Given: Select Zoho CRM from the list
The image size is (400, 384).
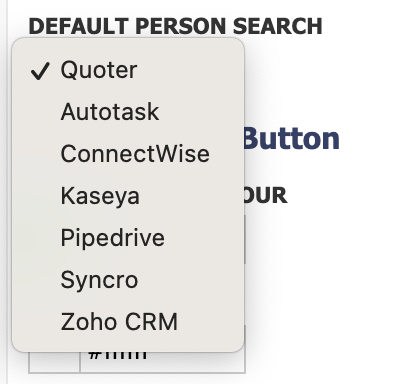Looking at the screenshot, I should [128, 322].
